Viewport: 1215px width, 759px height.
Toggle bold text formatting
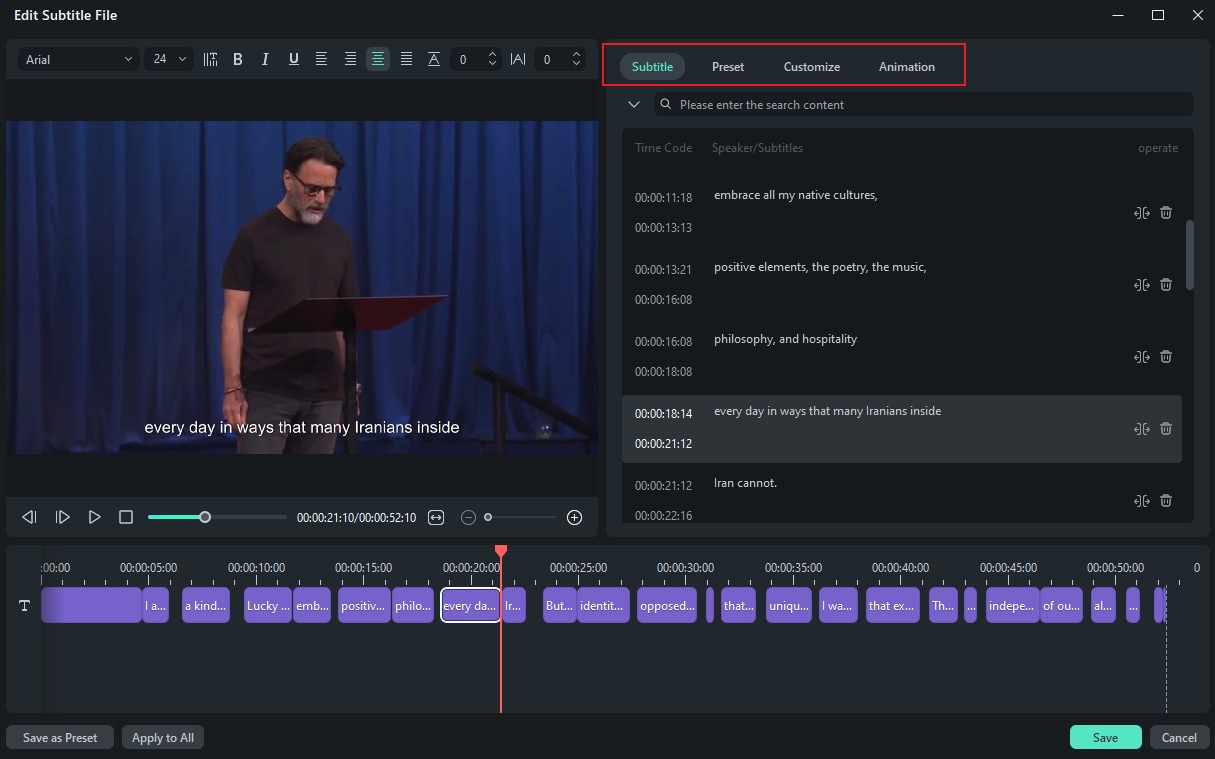[238, 60]
